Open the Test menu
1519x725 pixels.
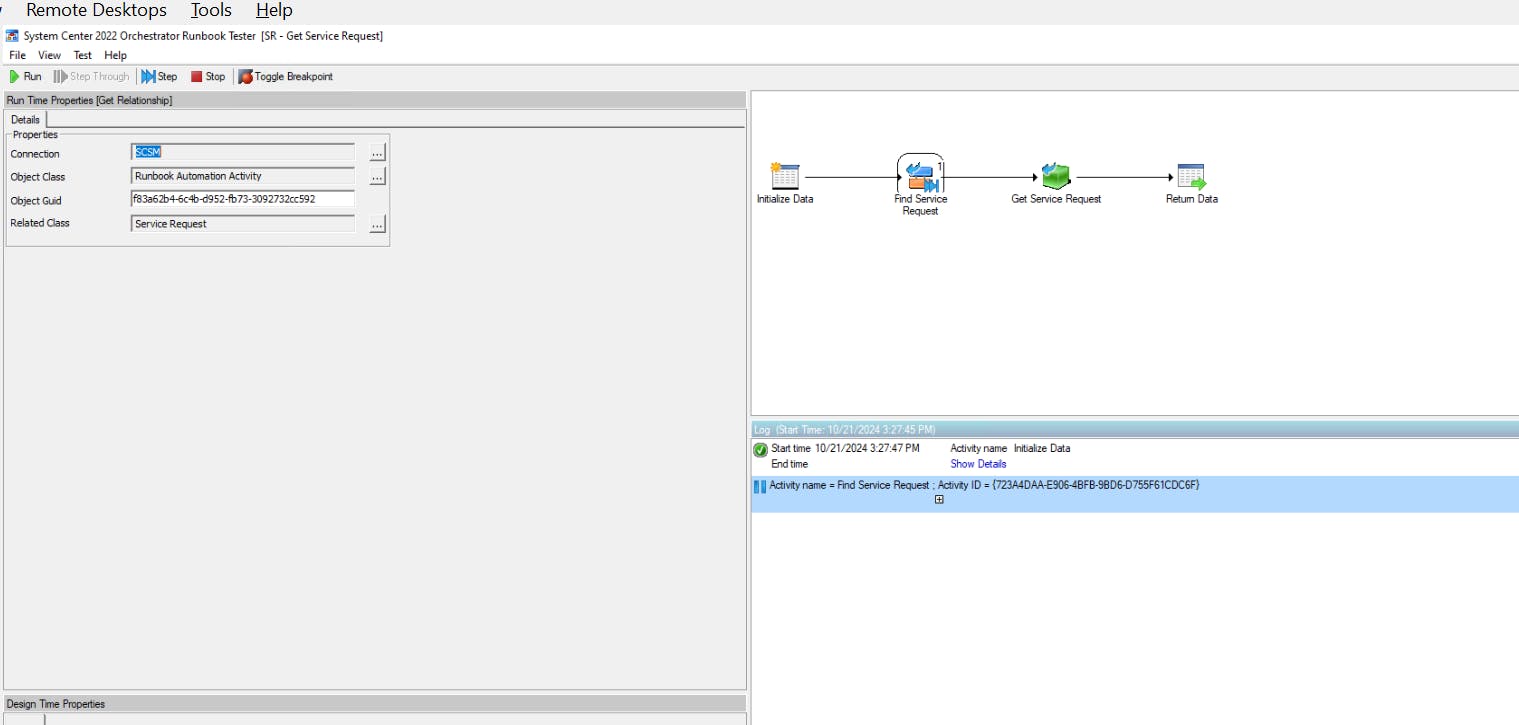(x=83, y=56)
